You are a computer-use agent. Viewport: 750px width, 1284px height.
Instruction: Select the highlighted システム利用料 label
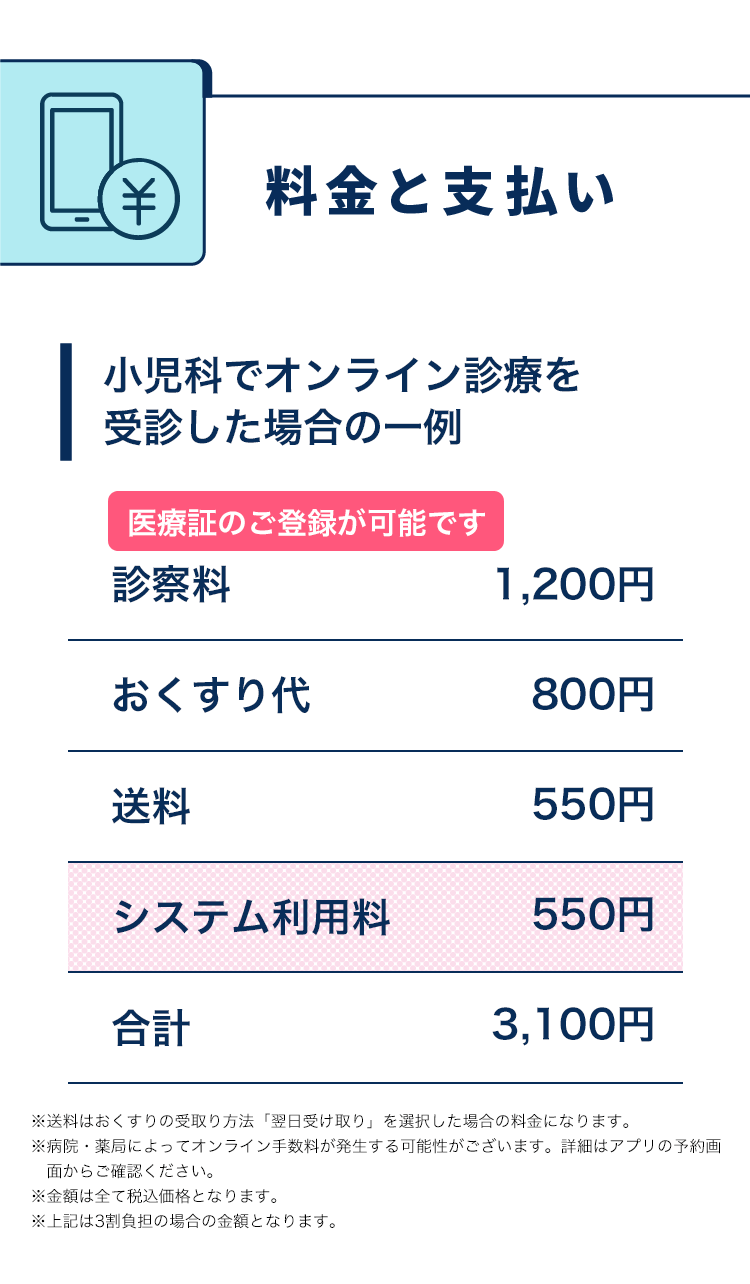(x=251, y=916)
